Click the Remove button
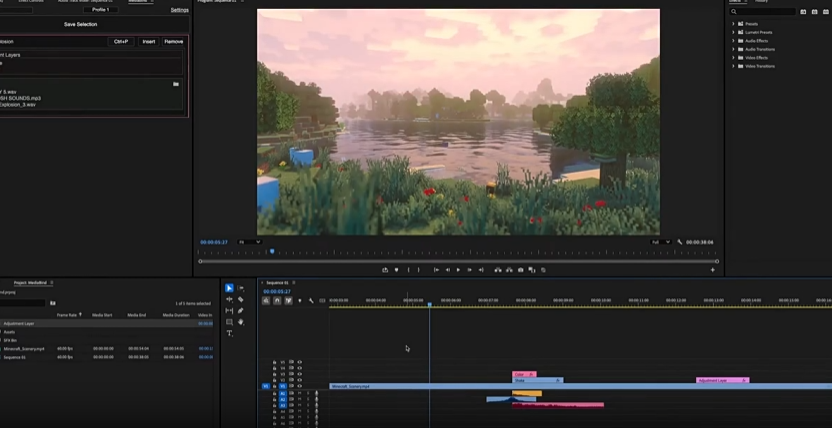 [174, 42]
